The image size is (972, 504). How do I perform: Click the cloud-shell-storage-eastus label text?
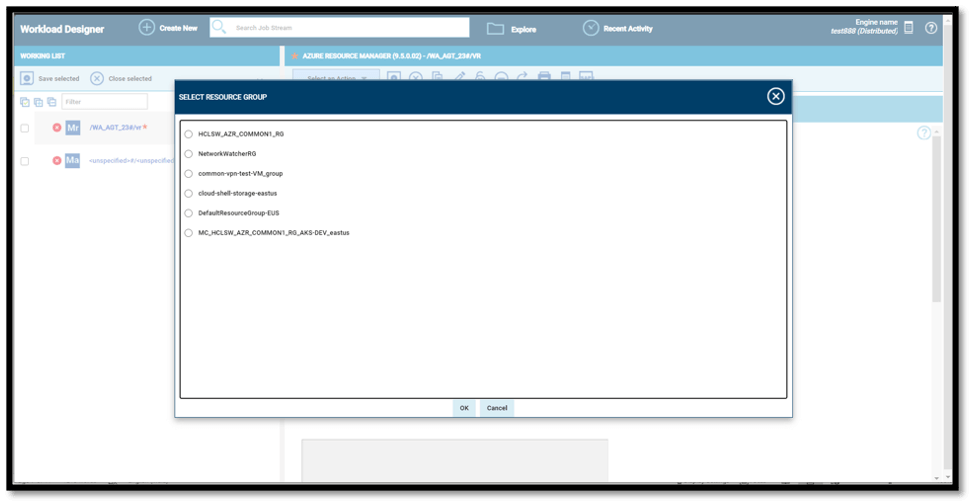[237, 193]
